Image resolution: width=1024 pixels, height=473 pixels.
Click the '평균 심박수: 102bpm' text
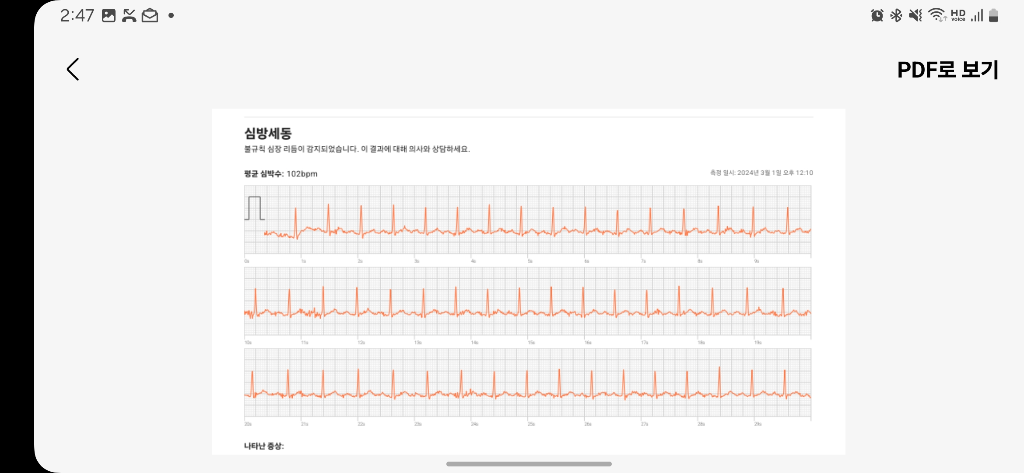coord(280,173)
